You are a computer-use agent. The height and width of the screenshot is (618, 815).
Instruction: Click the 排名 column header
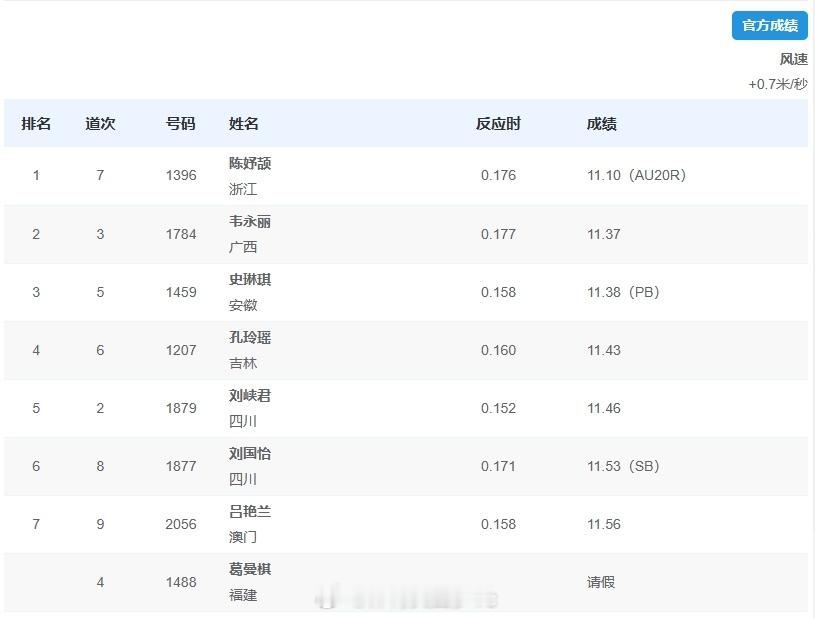tap(36, 124)
